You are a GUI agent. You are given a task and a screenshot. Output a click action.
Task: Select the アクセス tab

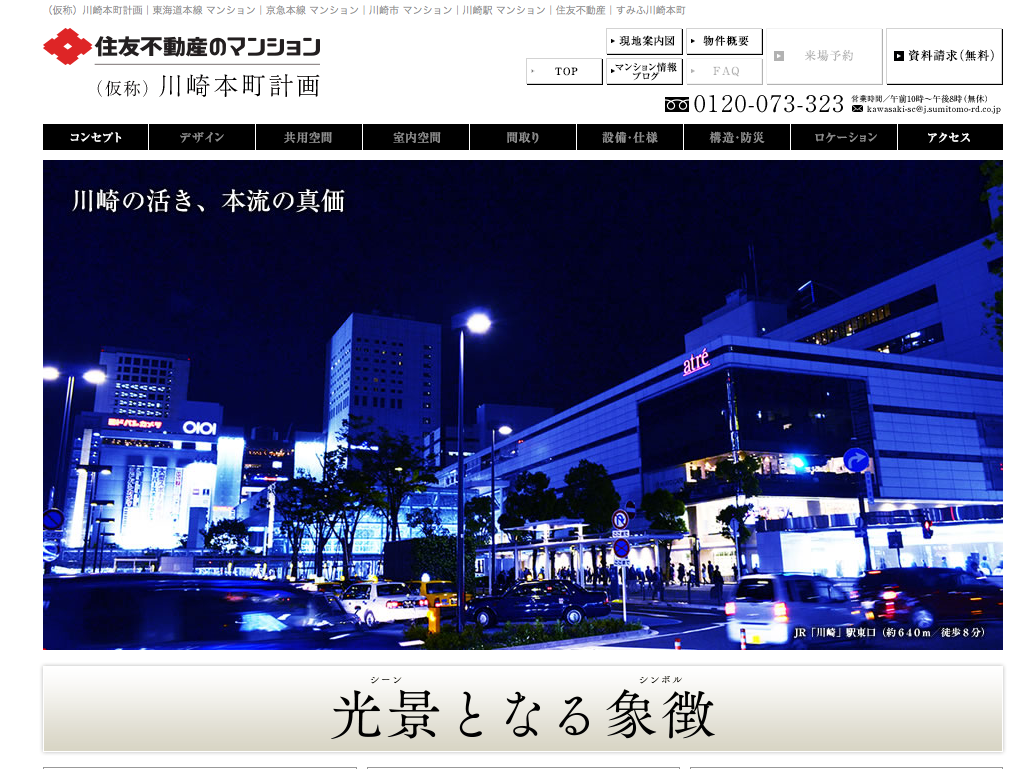pos(950,137)
